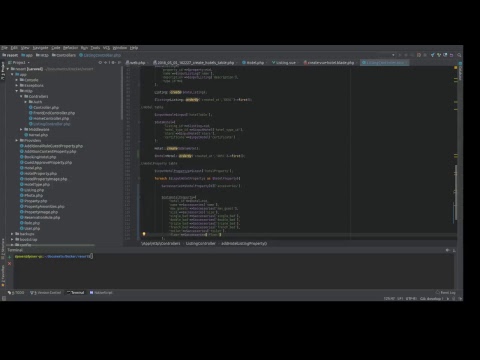Image resolution: width=480 pixels, height=360 pixels.
Task: Toggle the Database tool window side tab
Action: 460,71
